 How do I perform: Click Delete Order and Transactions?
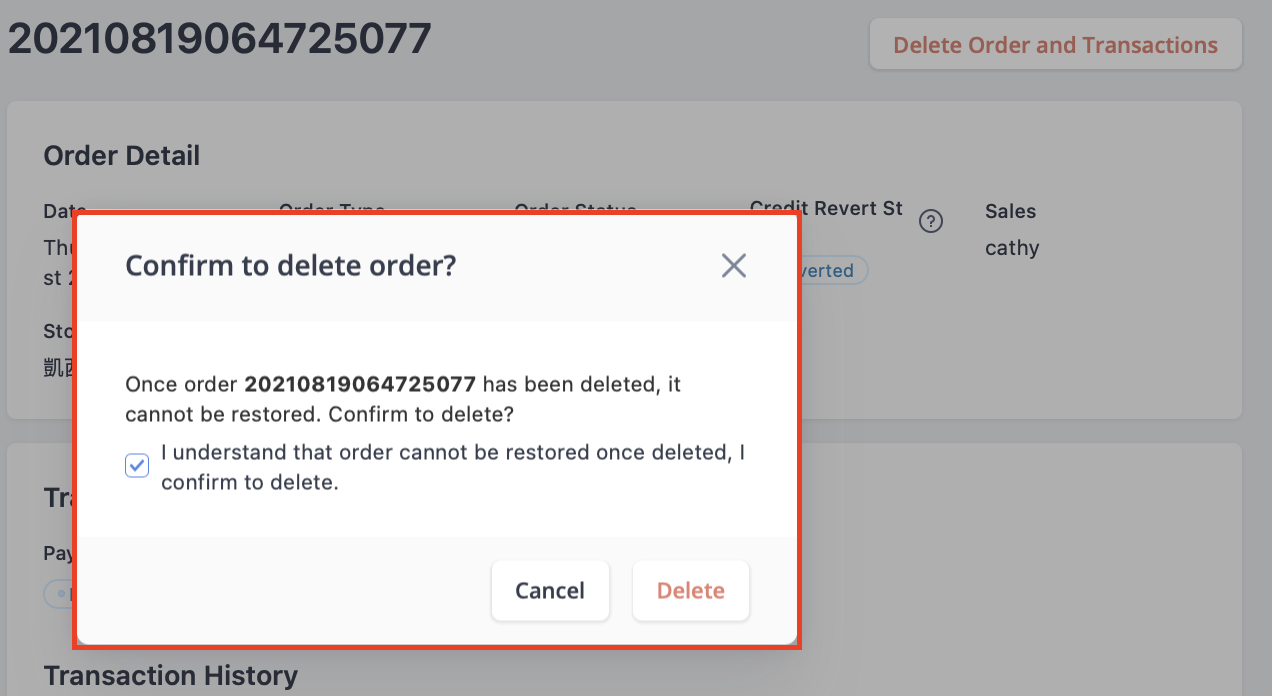(1055, 44)
